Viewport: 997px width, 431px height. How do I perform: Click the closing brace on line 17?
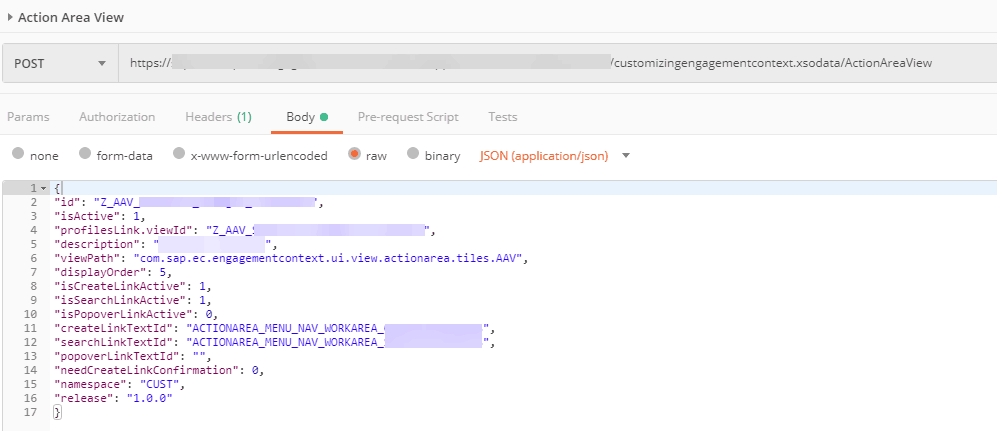click(x=57, y=412)
